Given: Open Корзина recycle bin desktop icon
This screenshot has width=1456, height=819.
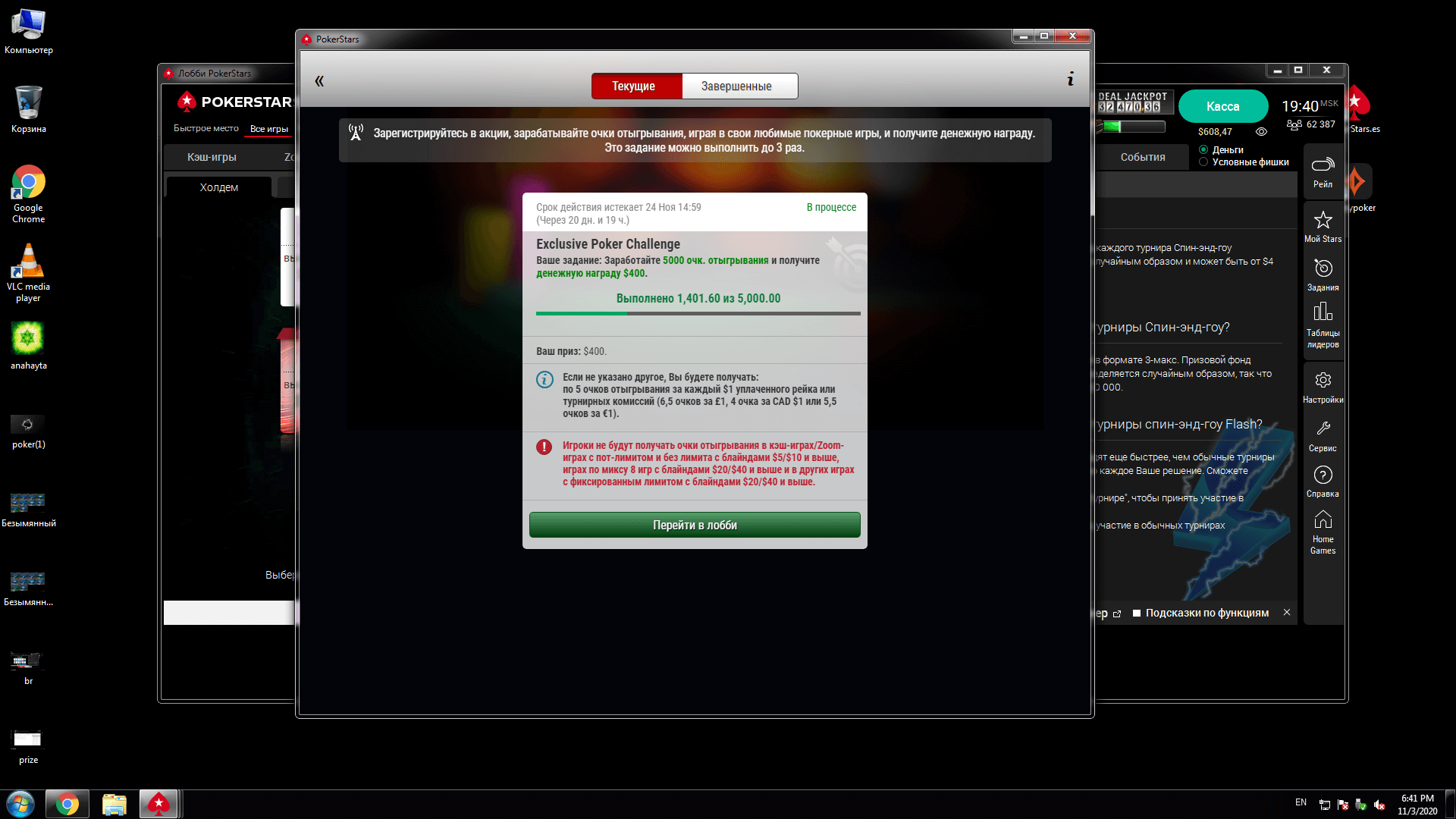Looking at the screenshot, I should (x=29, y=110).
